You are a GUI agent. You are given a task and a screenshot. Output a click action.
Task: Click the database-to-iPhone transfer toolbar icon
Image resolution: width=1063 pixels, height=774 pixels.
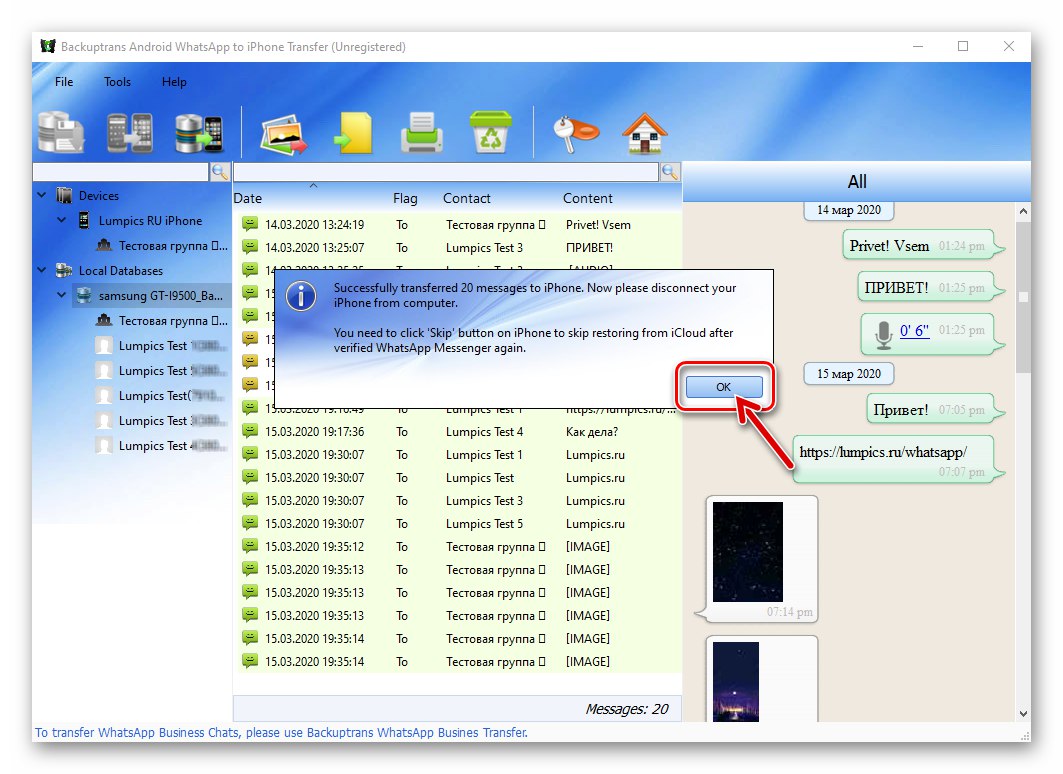coord(199,133)
